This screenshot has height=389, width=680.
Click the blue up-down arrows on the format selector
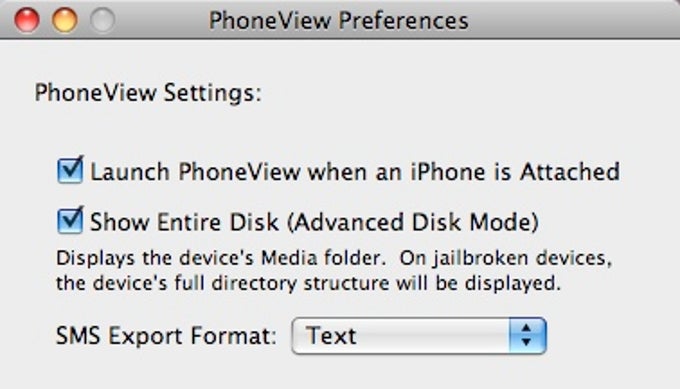tap(527, 336)
